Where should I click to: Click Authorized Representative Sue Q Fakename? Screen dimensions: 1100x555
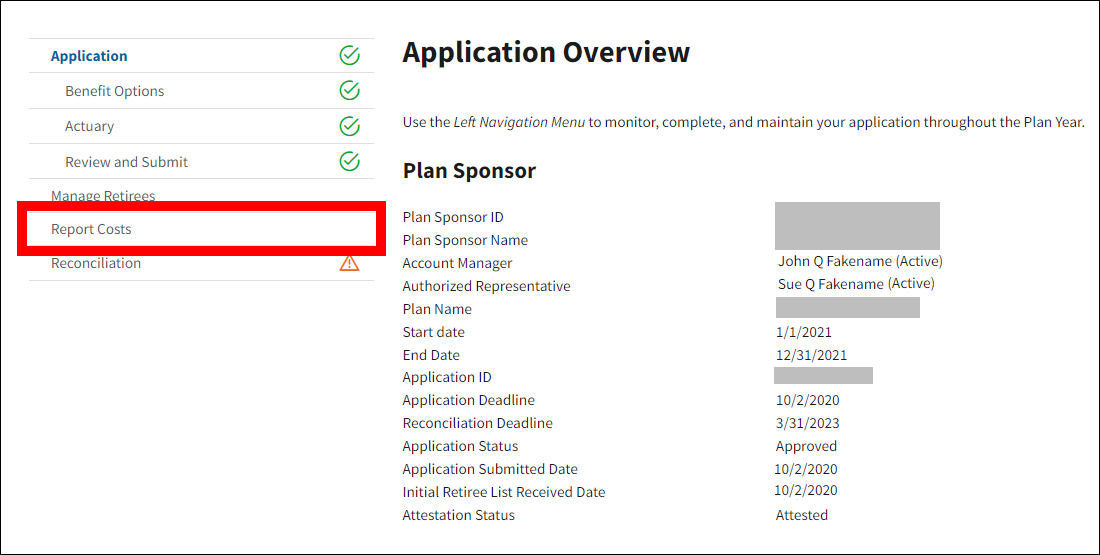pyautogui.click(x=856, y=284)
